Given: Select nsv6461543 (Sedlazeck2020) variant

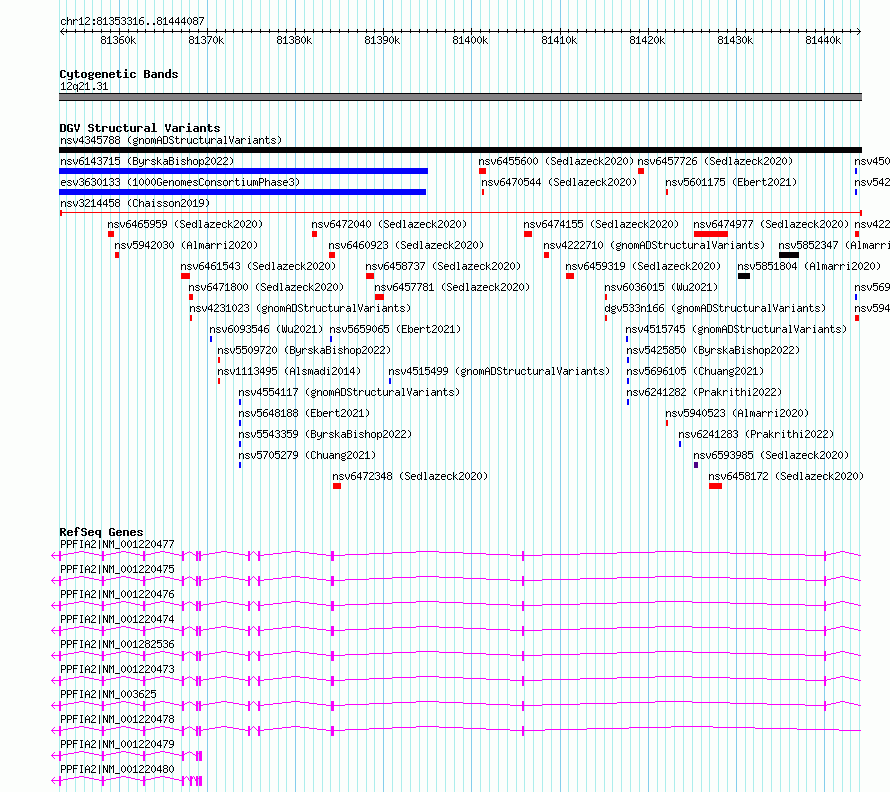Looking at the screenshot, I should (258, 266).
